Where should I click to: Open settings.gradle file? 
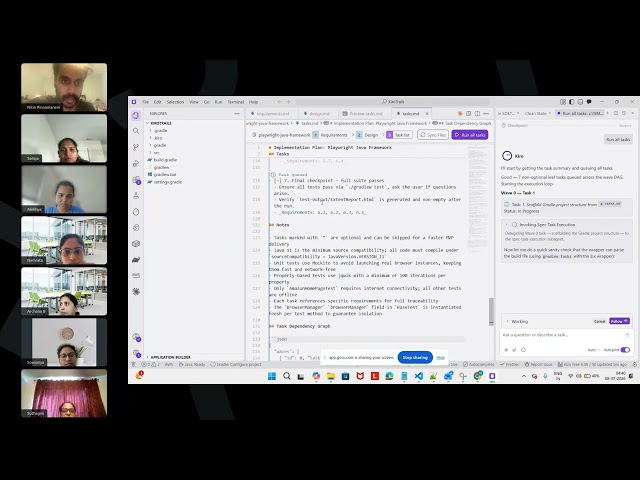pos(167,182)
